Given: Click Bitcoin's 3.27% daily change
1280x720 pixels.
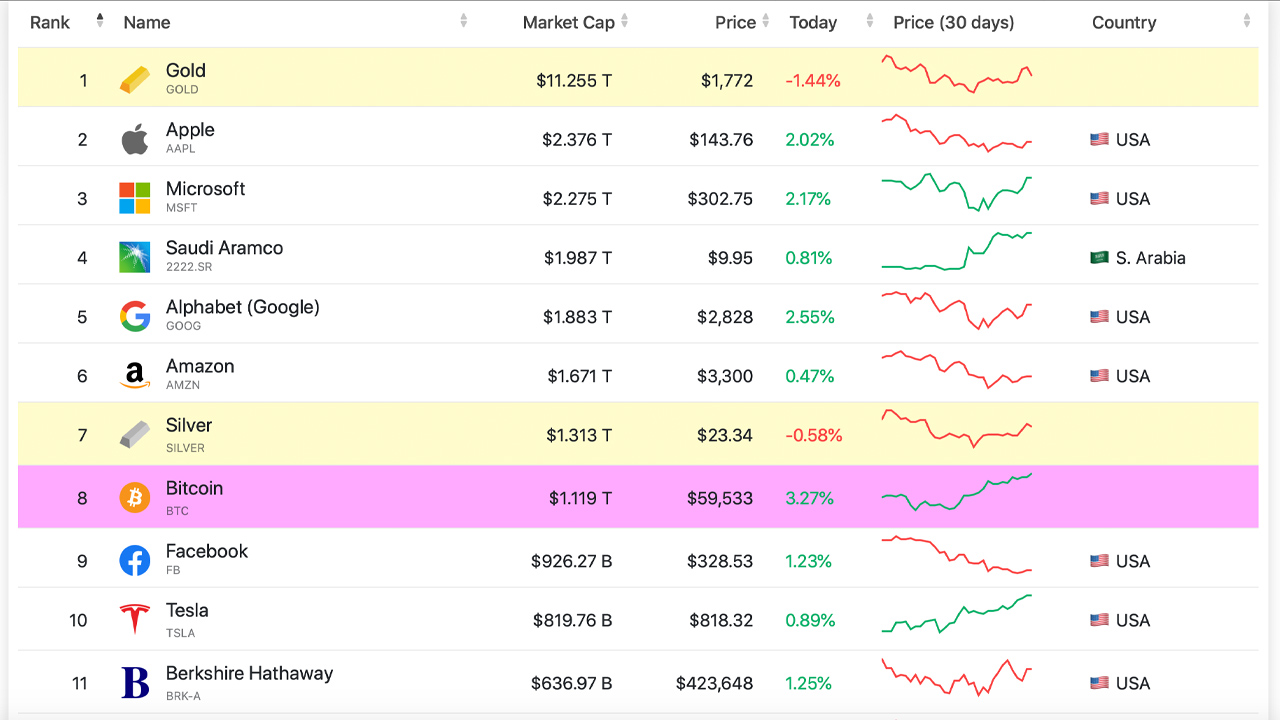Looking at the screenshot, I should click(x=810, y=498).
